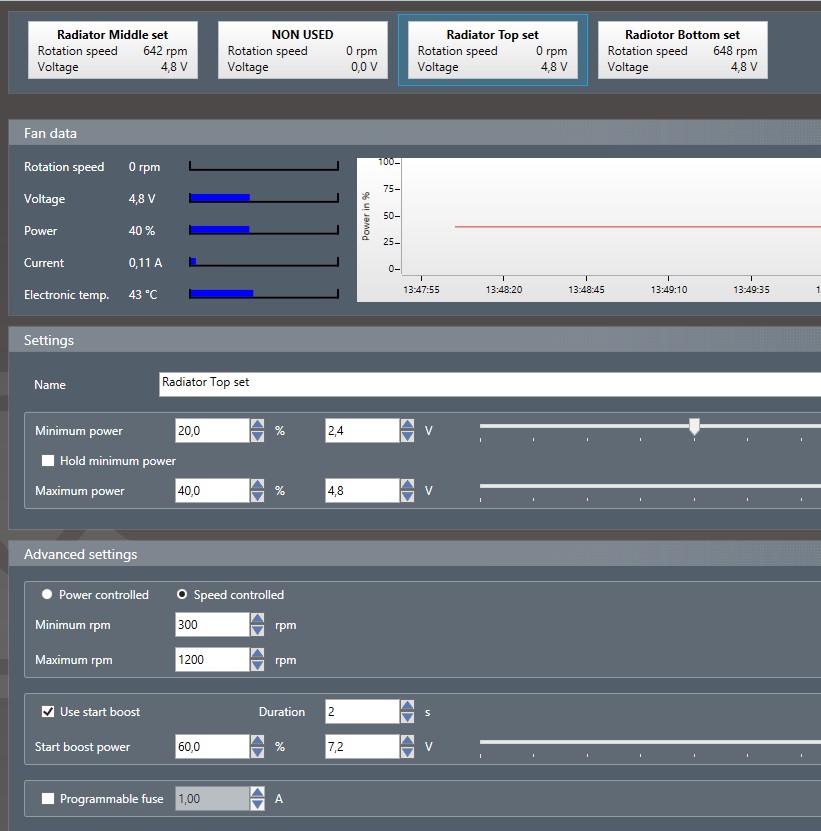The width and height of the screenshot is (821, 831).
Task: Open the Radiotor Bottom set fan card
Action: coord(682,50)
